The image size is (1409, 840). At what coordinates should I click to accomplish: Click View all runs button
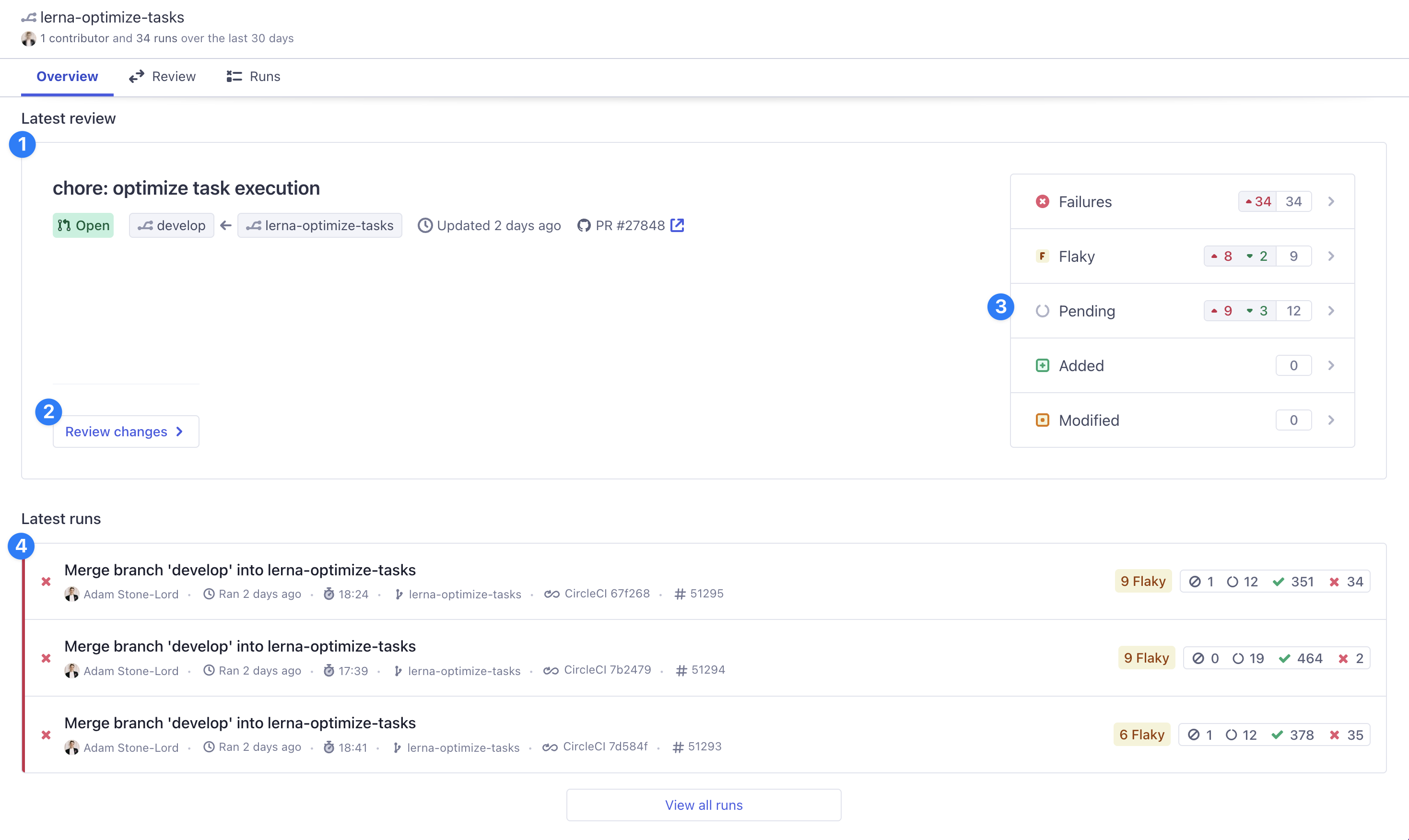coord(704,805)
